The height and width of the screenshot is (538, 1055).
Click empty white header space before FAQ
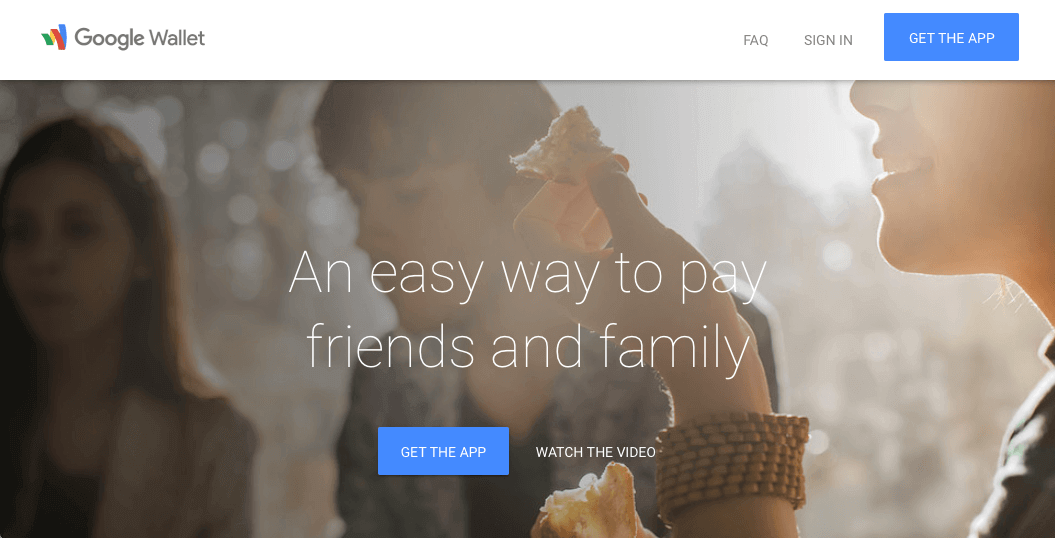click(471, 39)
